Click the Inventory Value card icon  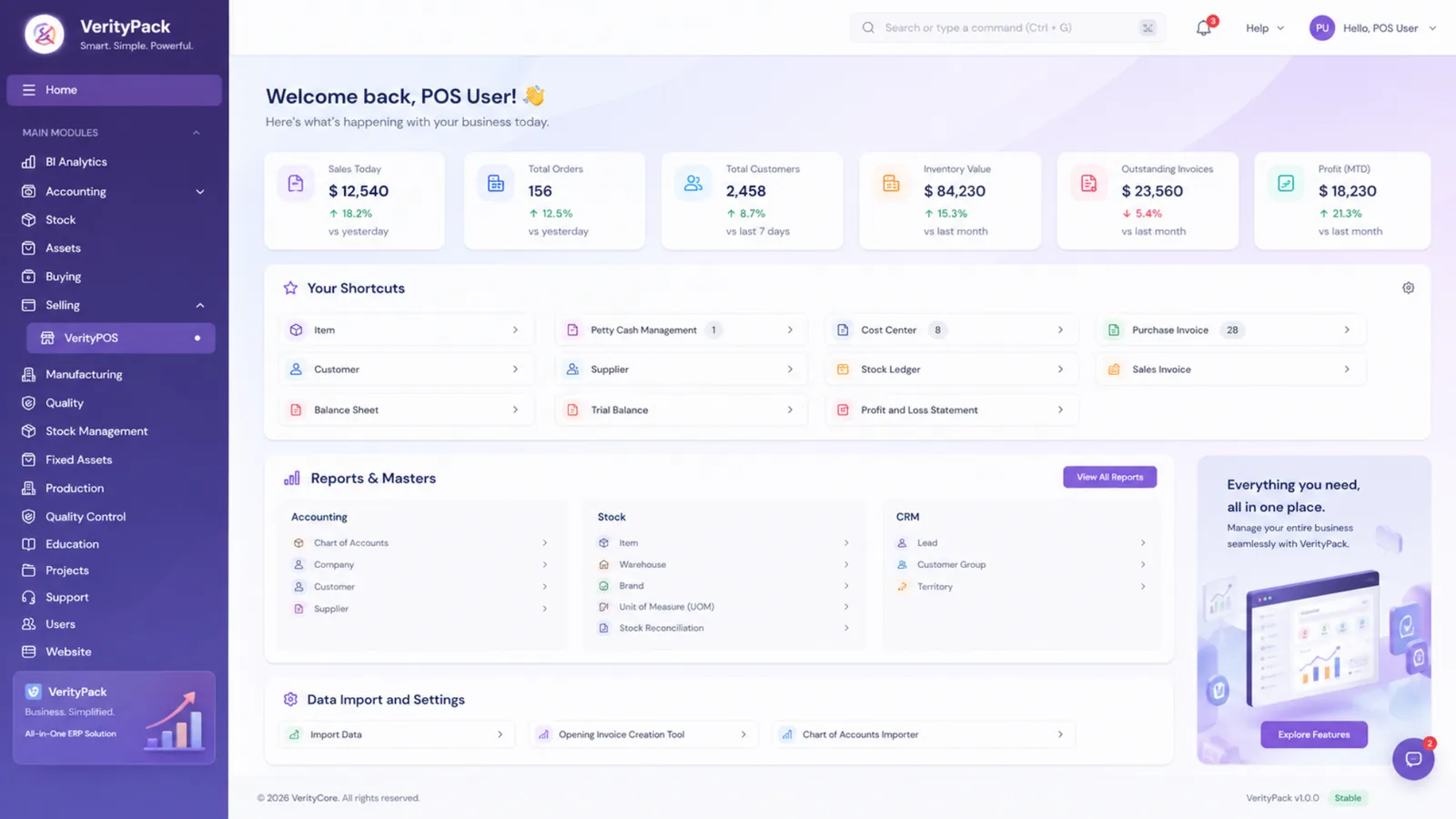tap(891, 184)
